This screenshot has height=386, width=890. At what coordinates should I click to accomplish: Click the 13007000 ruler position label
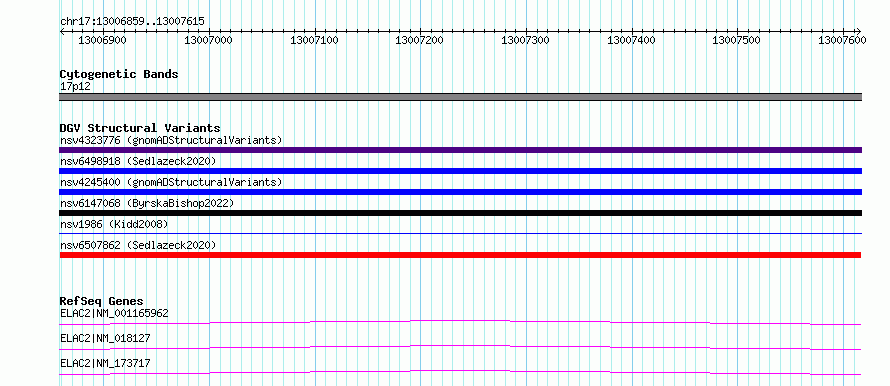[209, 40]
